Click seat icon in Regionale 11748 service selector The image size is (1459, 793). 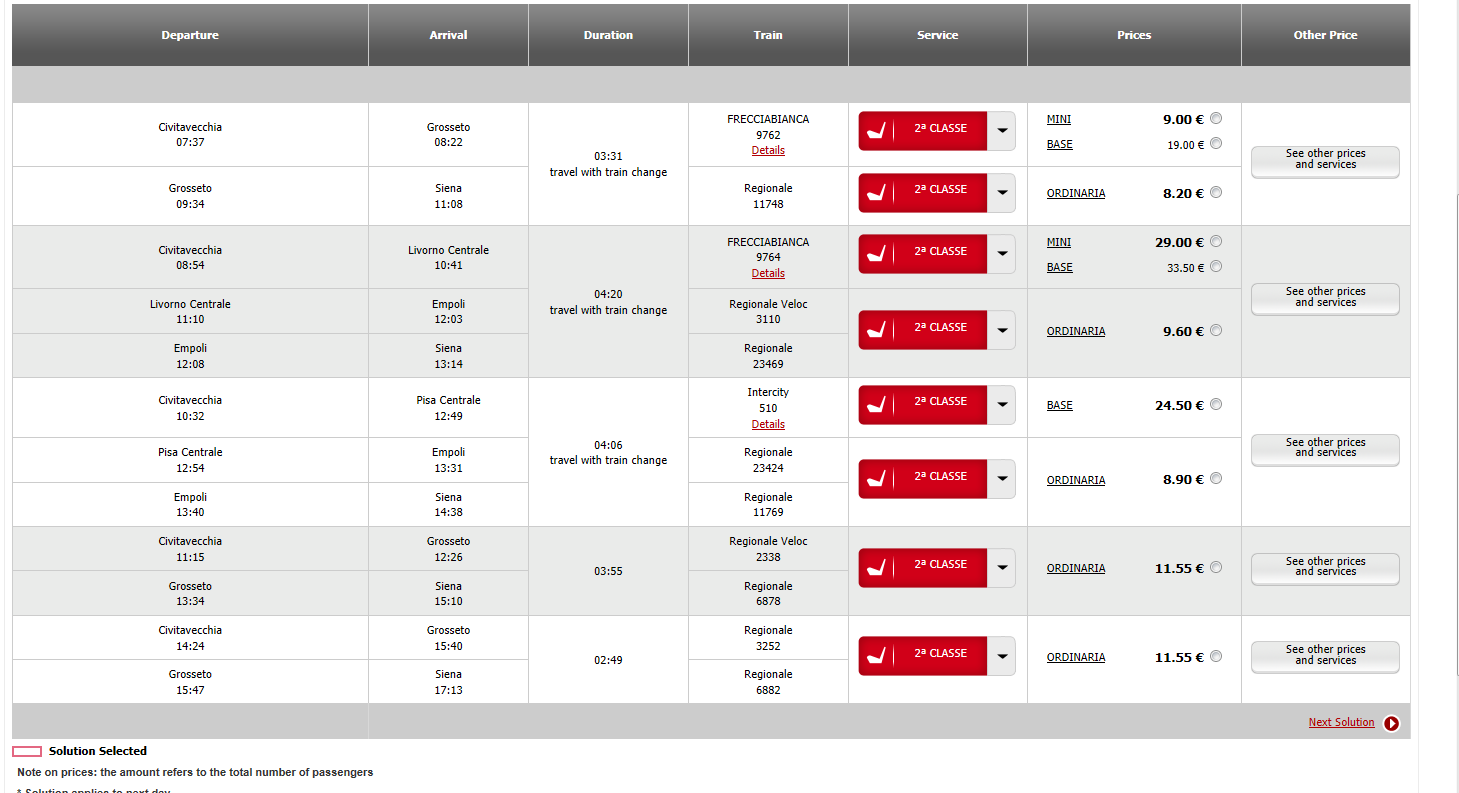(876, 193)
